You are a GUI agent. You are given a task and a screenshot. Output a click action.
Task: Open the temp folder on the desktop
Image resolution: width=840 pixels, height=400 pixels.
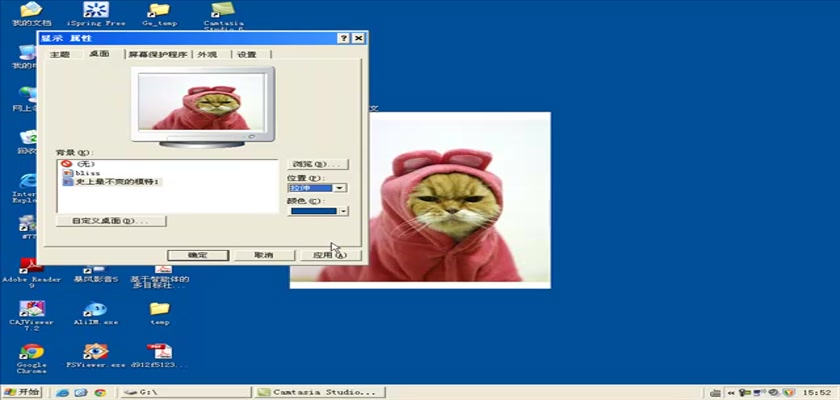coord(160,314)
